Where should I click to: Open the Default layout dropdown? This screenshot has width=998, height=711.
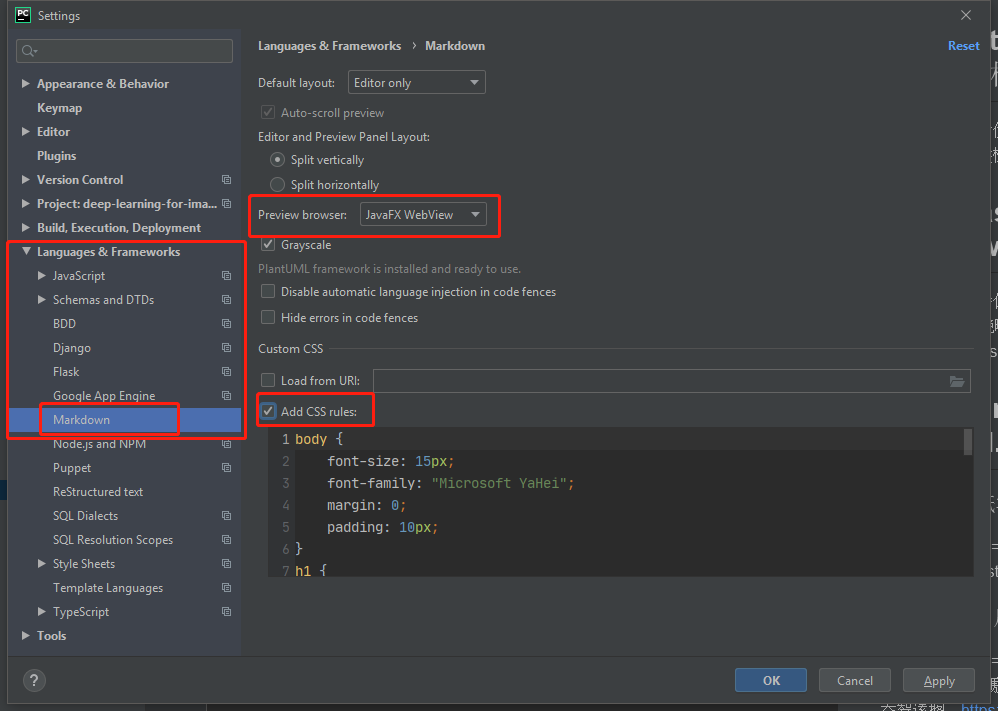(417, 83)
